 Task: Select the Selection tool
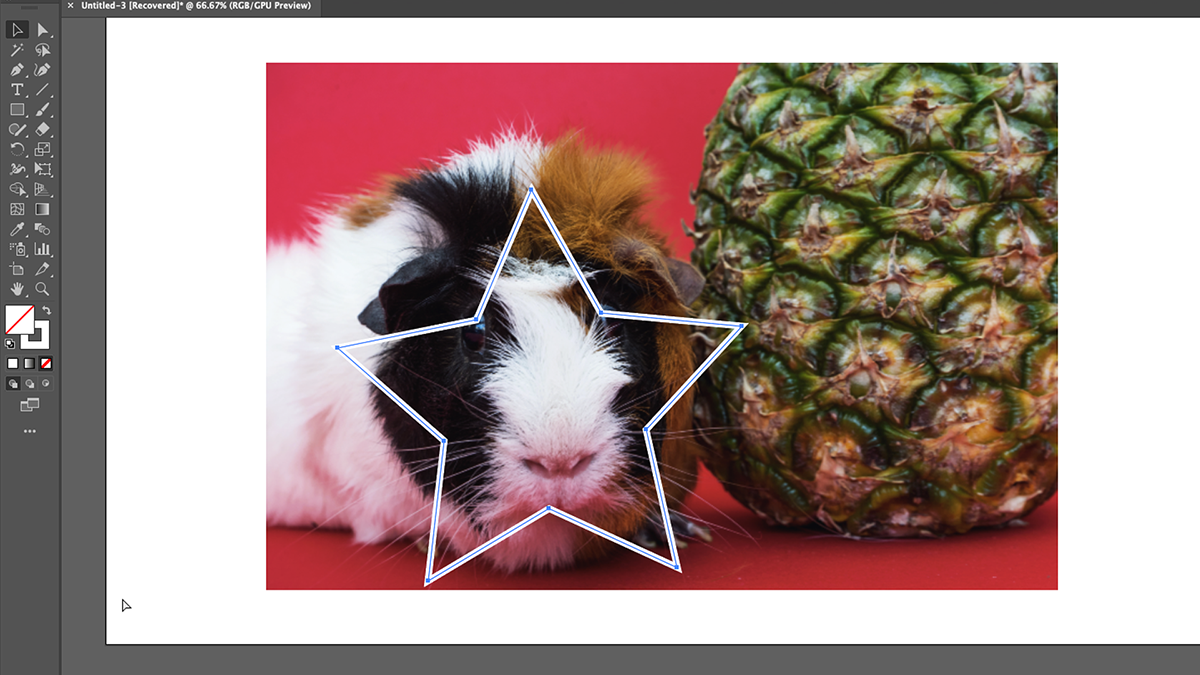click(17, 30)
